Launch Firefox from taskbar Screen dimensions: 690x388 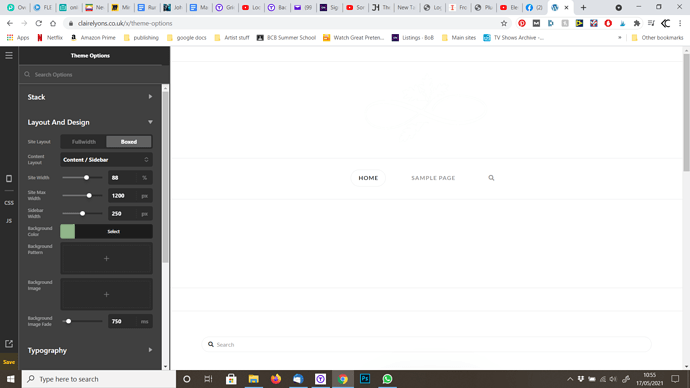click(276, 379)
